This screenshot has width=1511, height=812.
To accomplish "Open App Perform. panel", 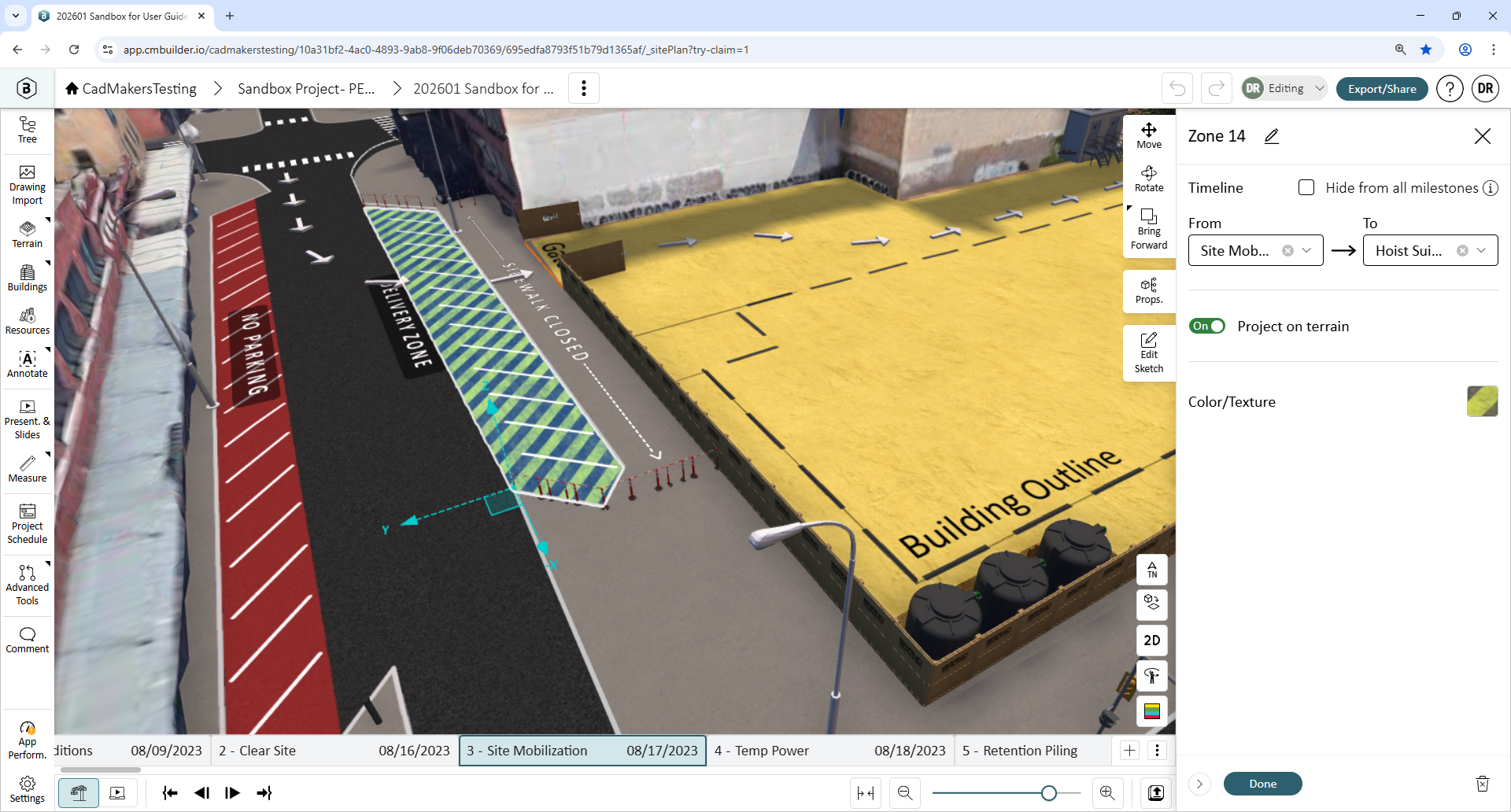I will [x=28, y=740].
